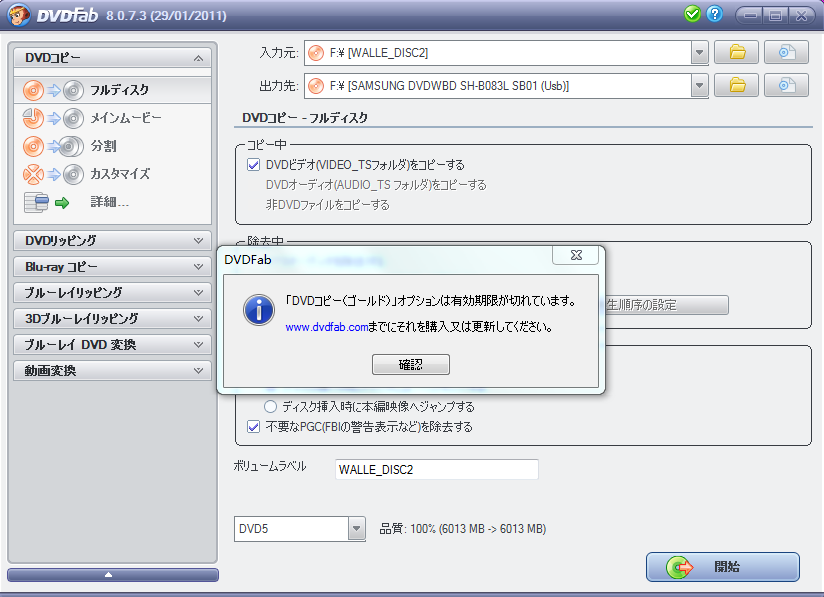Click the 開始 start button
Screen dimensions: 824x597
point(723,567)
